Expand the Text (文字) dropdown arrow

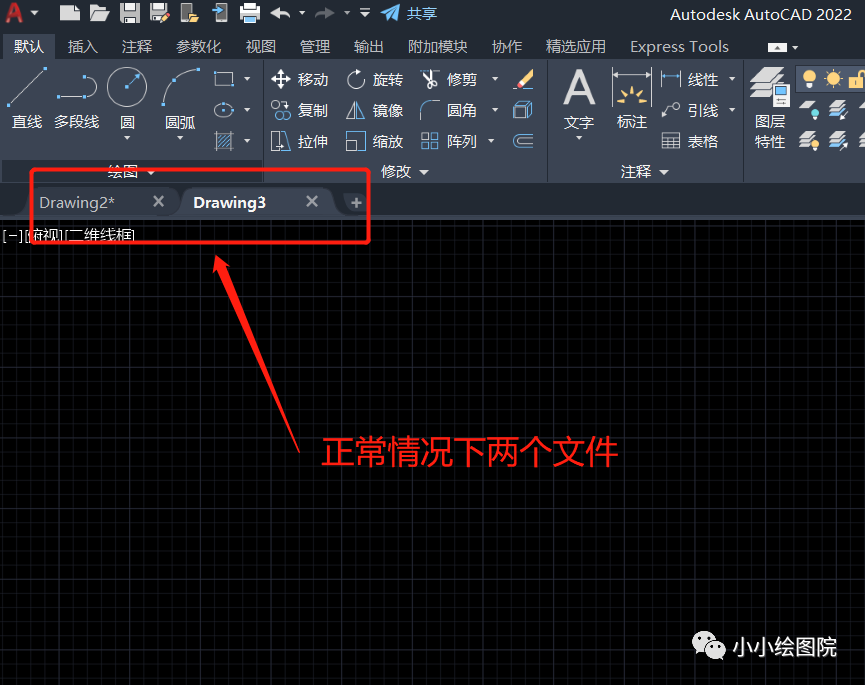coord(579,138)
